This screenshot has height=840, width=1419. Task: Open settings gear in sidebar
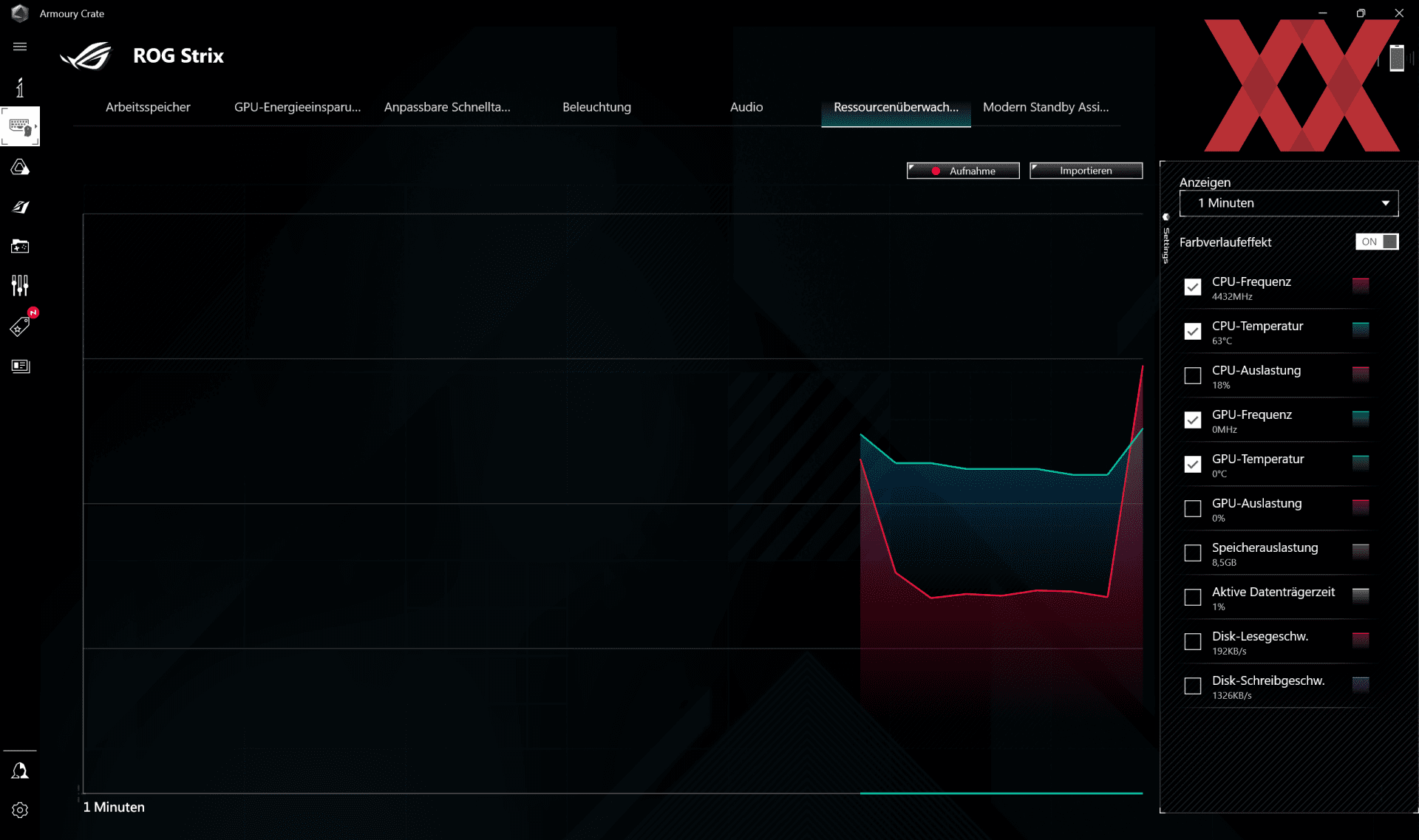click(x=20, y=810)
